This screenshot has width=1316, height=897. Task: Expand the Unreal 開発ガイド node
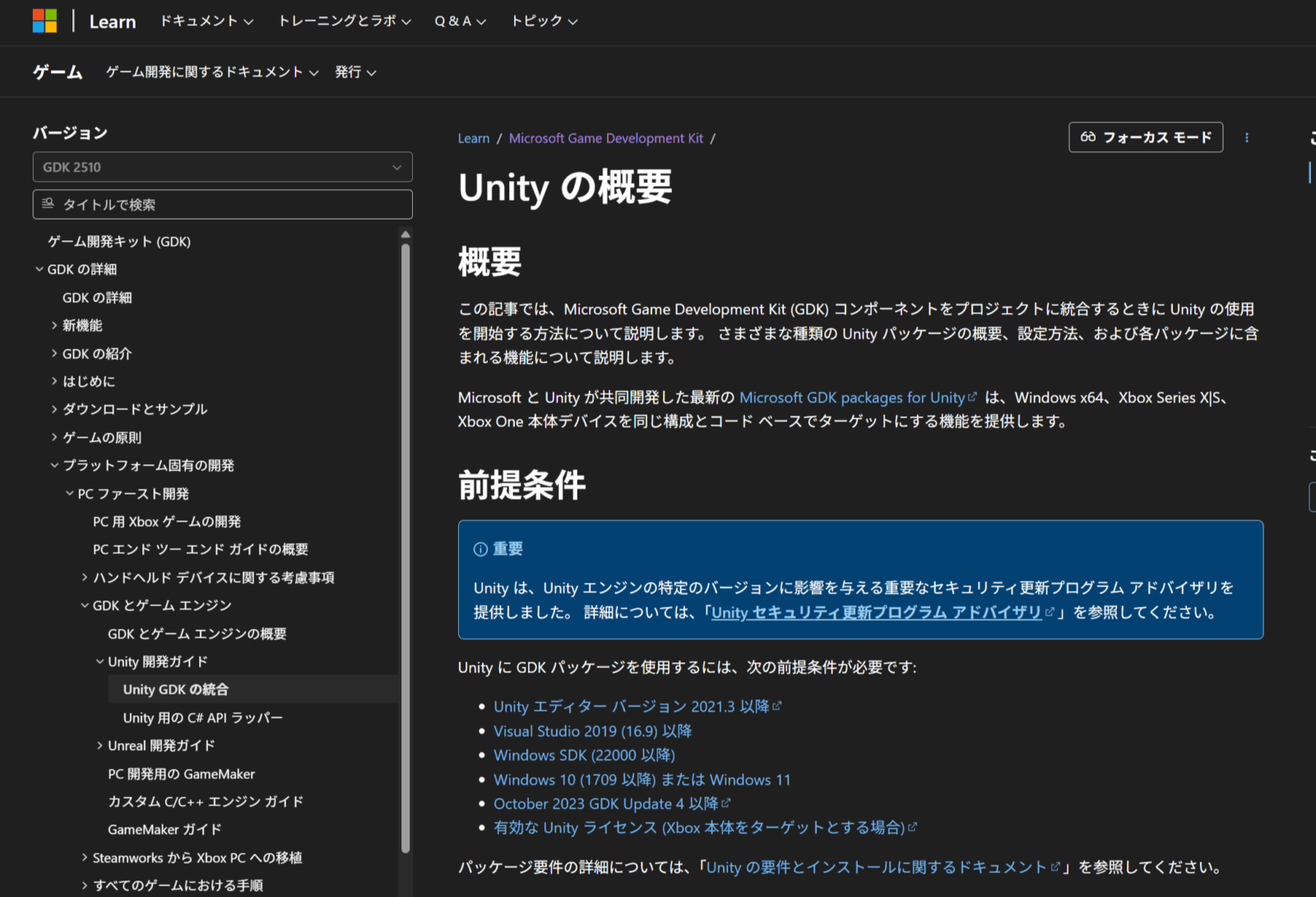(x=100, y=746)
